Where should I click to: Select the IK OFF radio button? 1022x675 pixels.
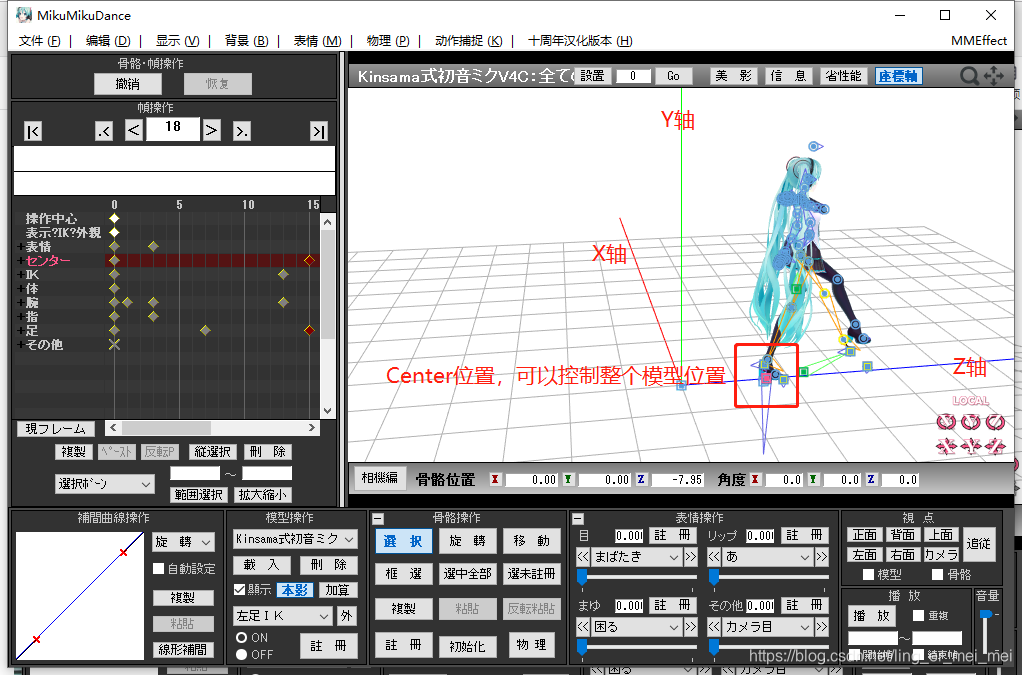[x=242, y=654]
